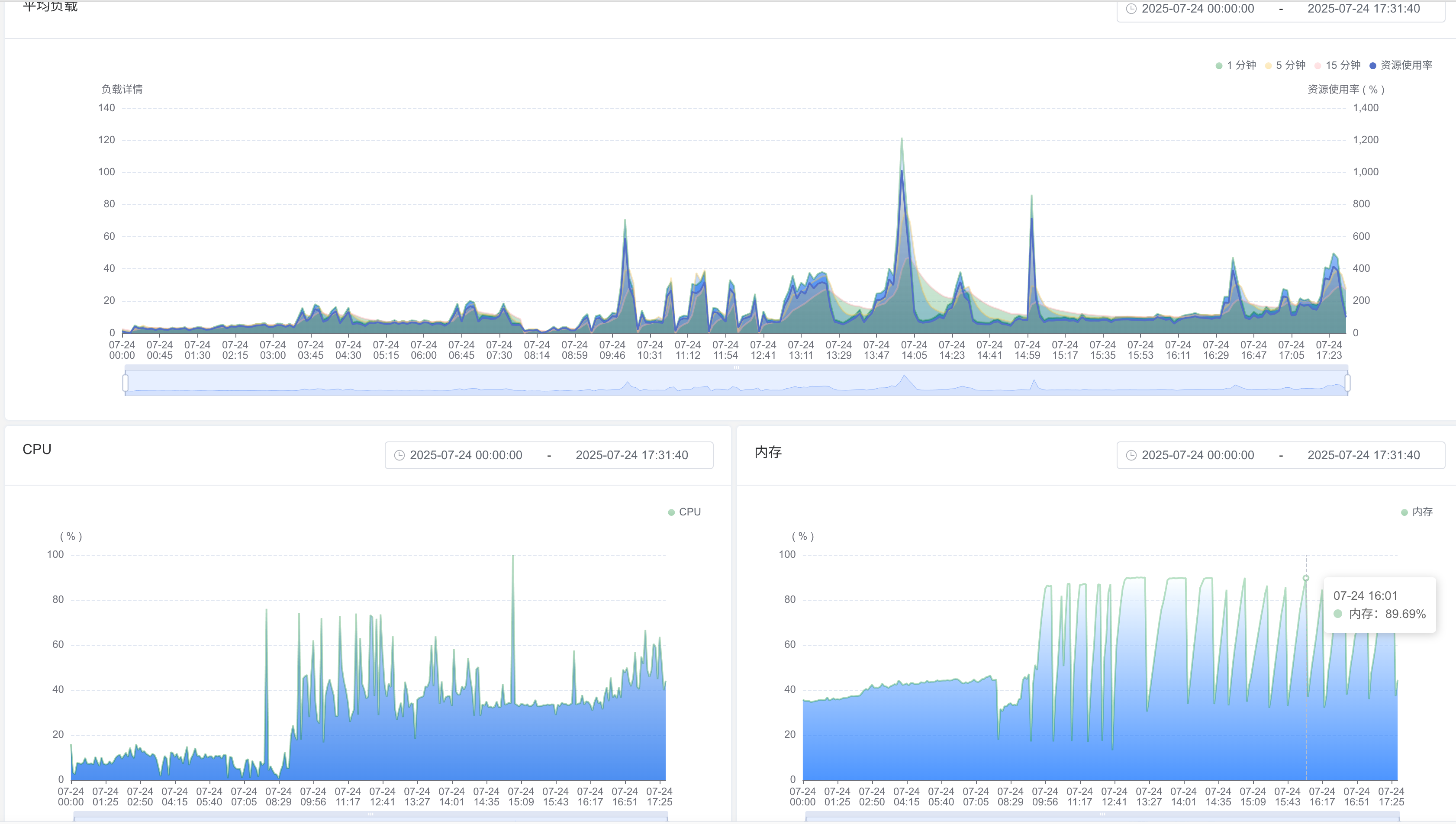Toggle the 15 分钟 legend series
Screen dimensions: 1456x824
pos(1337,66)
